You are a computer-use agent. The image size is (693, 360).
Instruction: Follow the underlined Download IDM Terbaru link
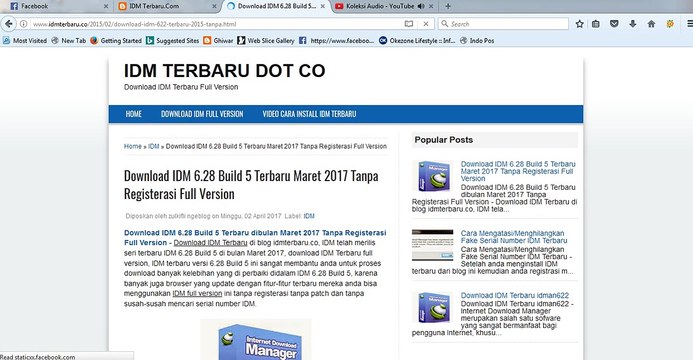(210, 243)
